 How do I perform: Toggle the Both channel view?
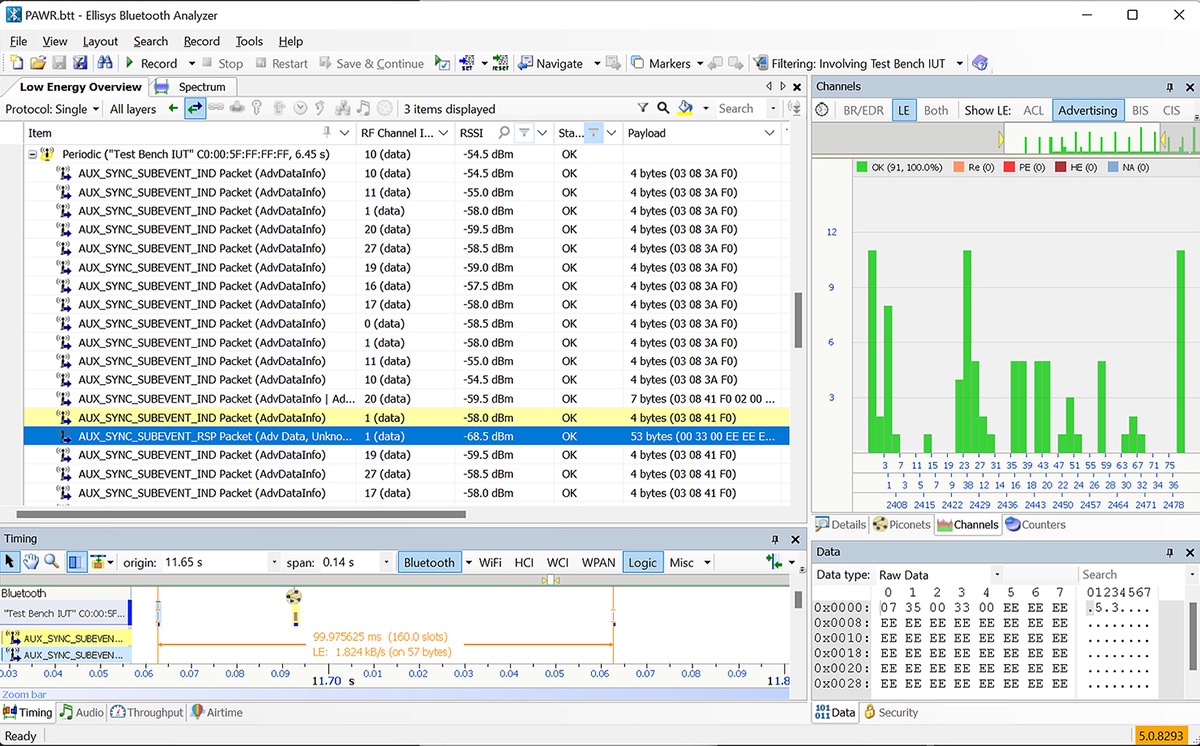pyautogui.click(x=936, y=110)
